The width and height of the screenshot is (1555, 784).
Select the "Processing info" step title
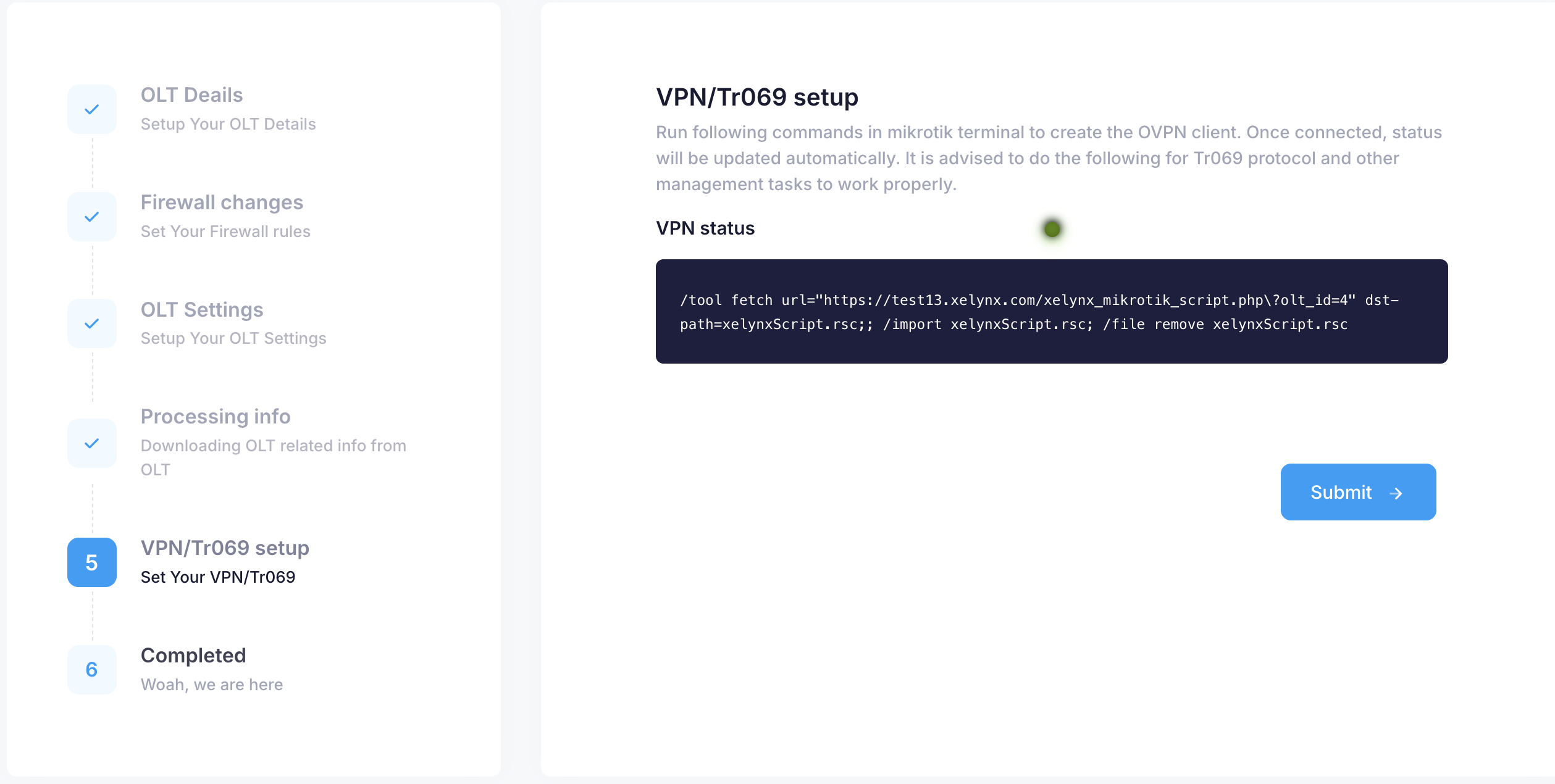pyautogui.click(x=216, y=417)
